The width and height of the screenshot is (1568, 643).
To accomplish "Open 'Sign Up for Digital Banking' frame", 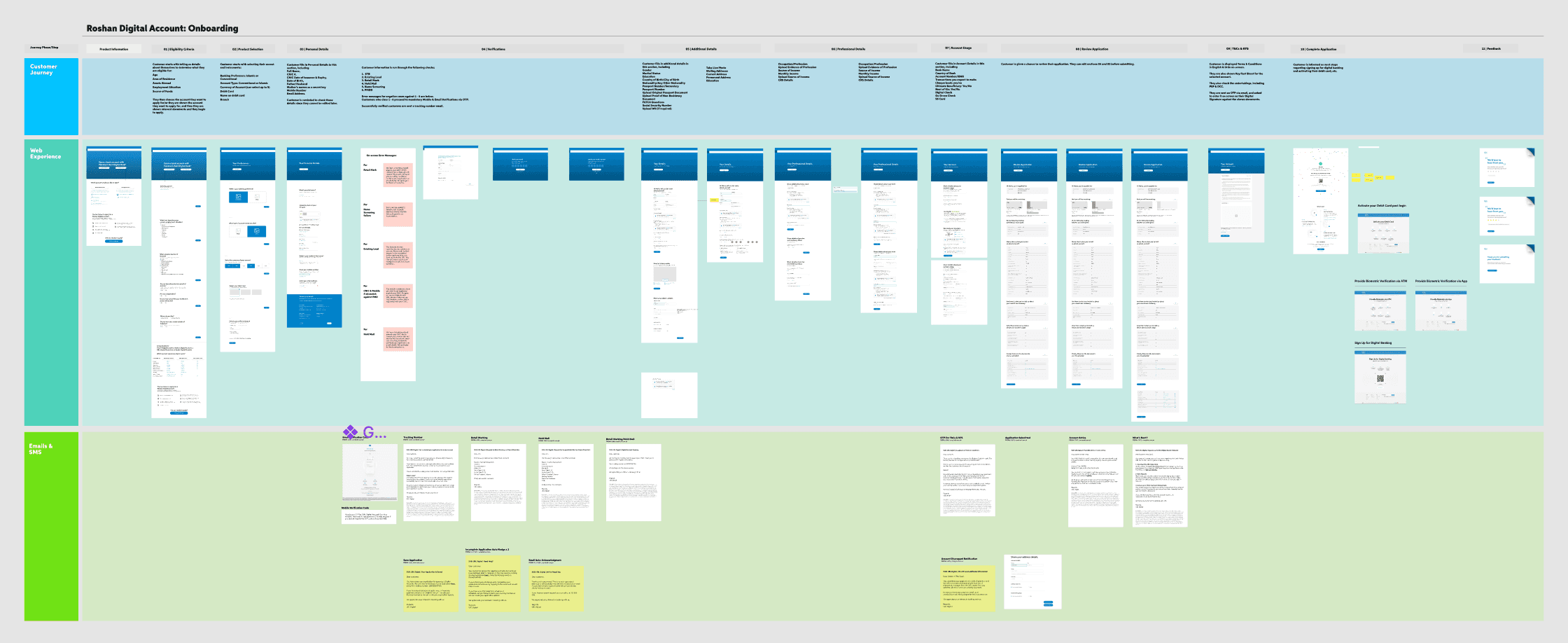I will [1380, 376].
